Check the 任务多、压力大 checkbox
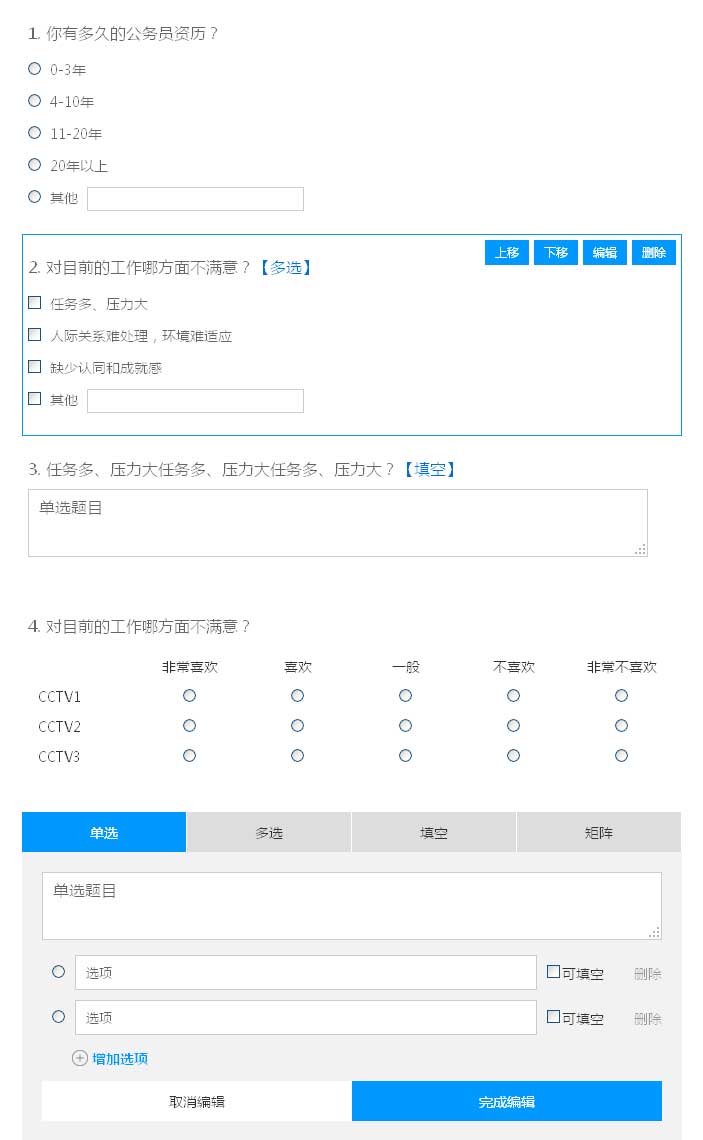Viewport: 703px width, 1140px height. click(x=35, y=303)
